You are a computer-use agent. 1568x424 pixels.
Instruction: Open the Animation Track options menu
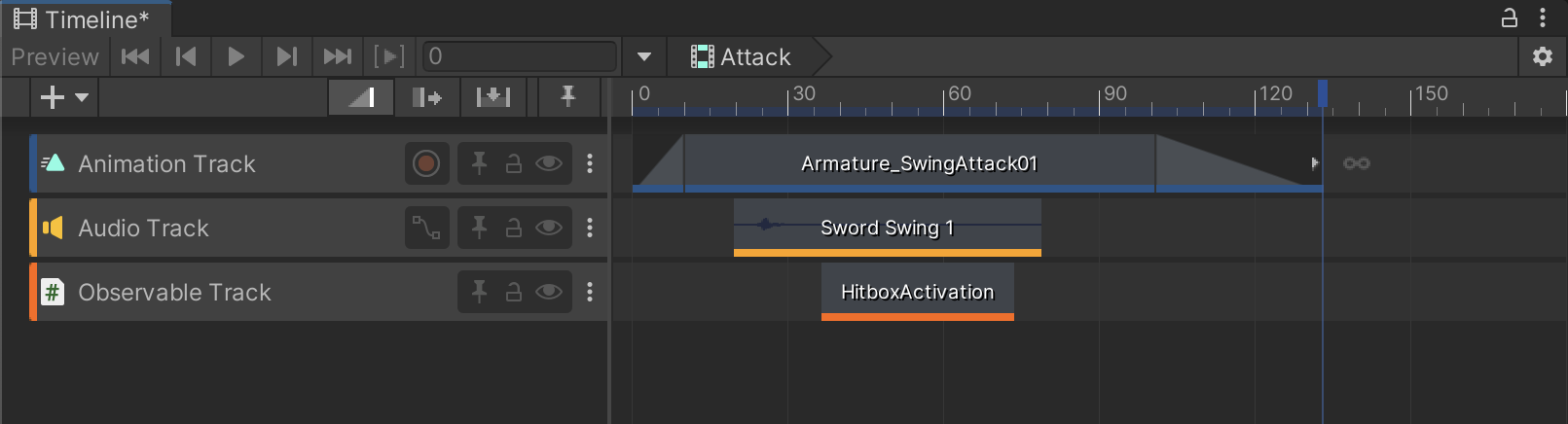pos(590,164)
